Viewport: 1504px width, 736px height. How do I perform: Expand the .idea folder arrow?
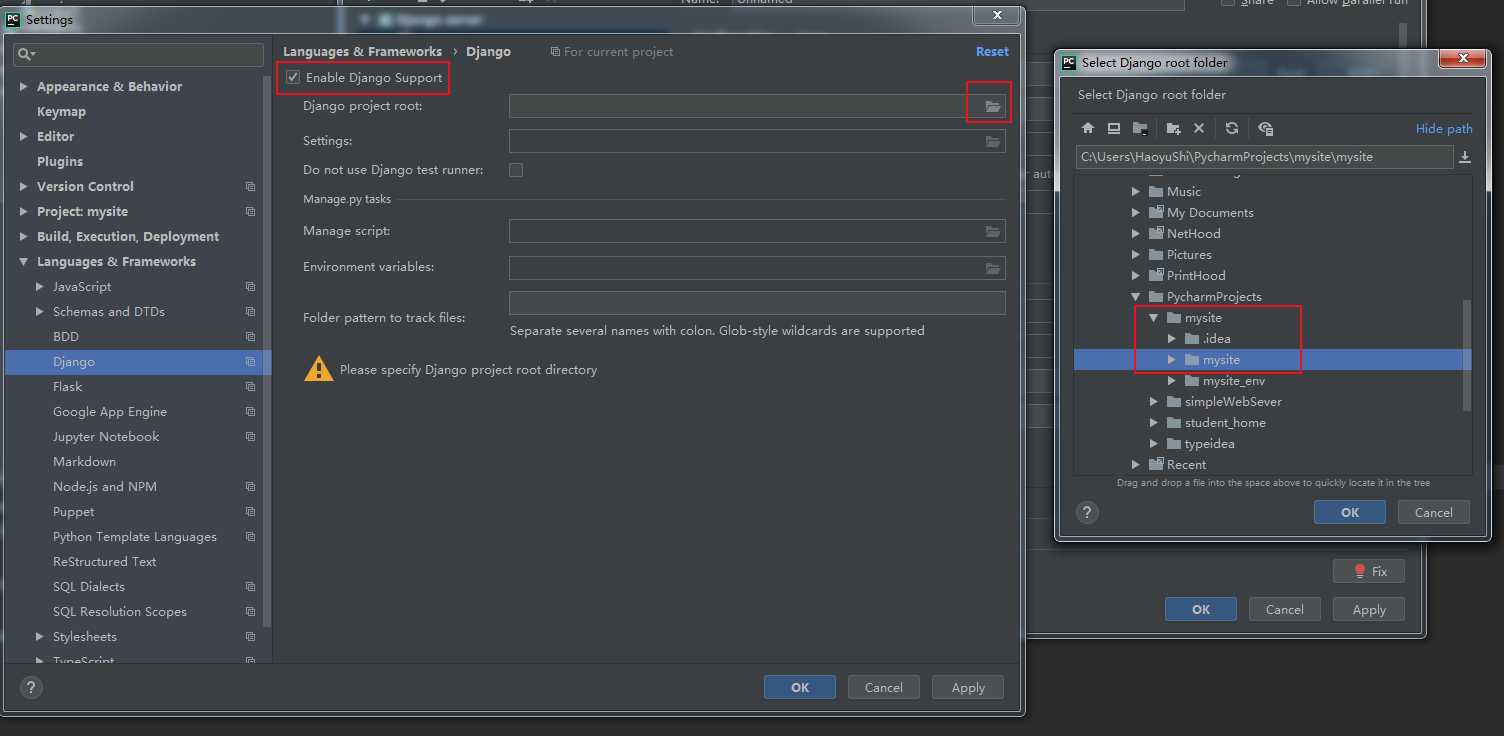coord(1172,339)
